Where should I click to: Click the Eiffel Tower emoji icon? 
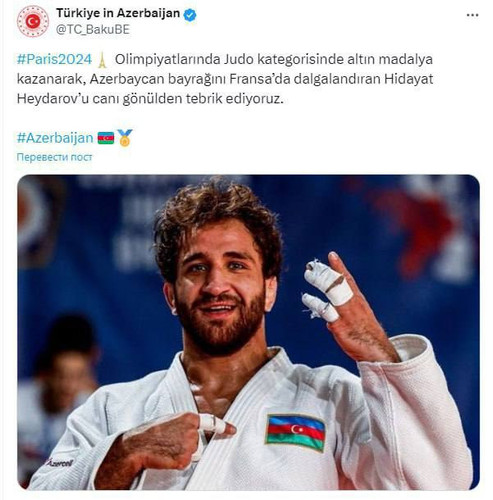[x=102, y=60]
